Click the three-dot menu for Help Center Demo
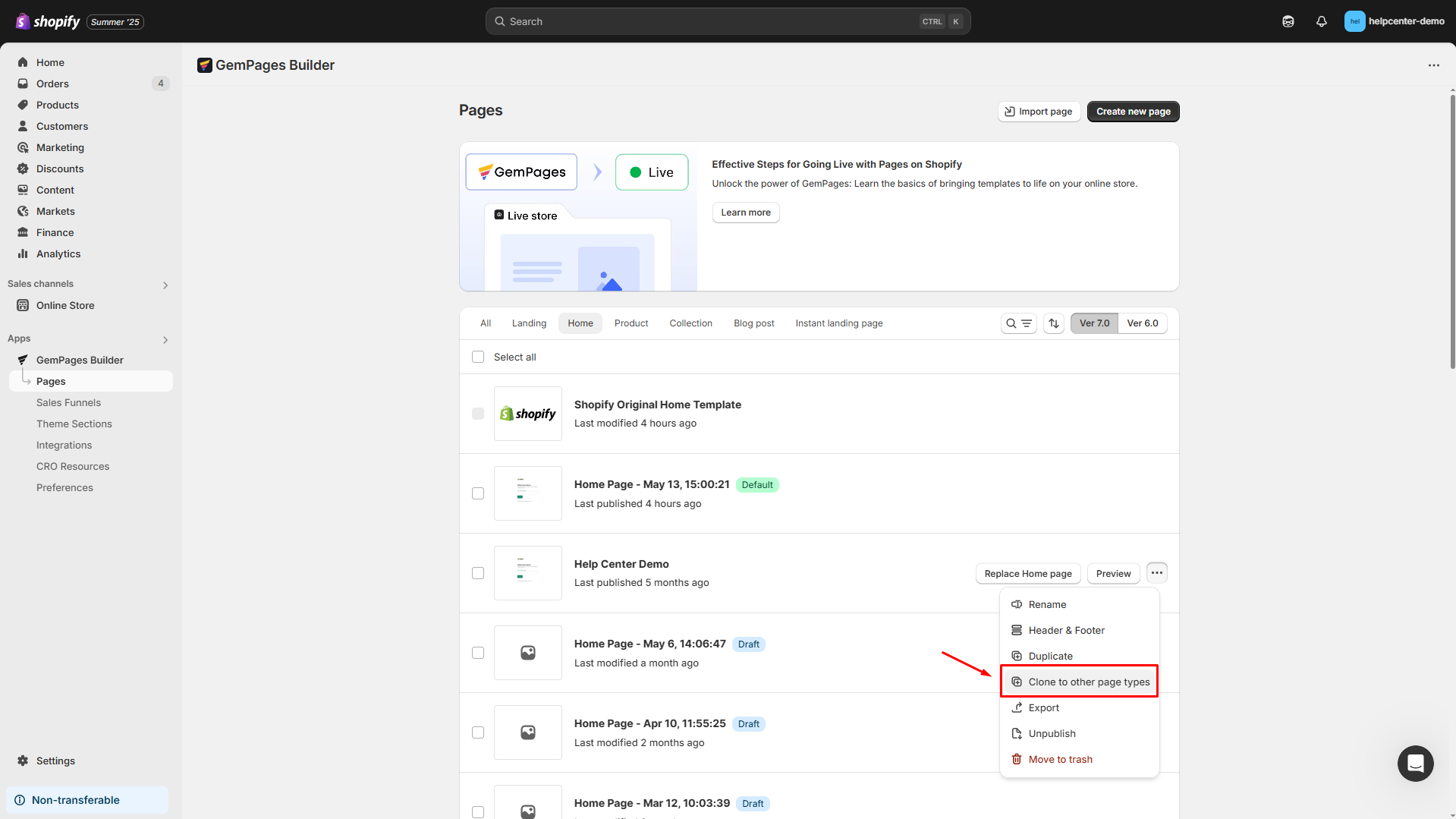The height and width of the screenshot is (819, 1456). 1156,573
